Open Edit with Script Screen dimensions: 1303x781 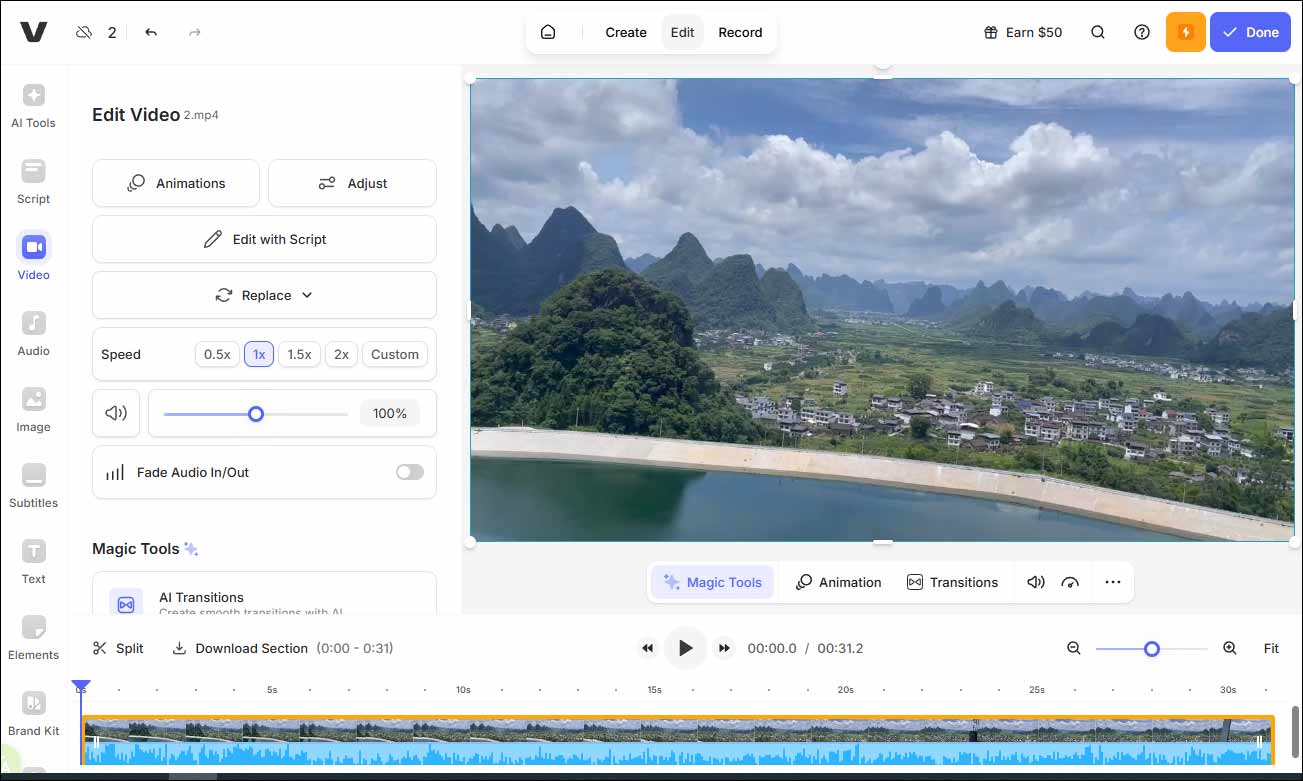[x=263, y=239]
